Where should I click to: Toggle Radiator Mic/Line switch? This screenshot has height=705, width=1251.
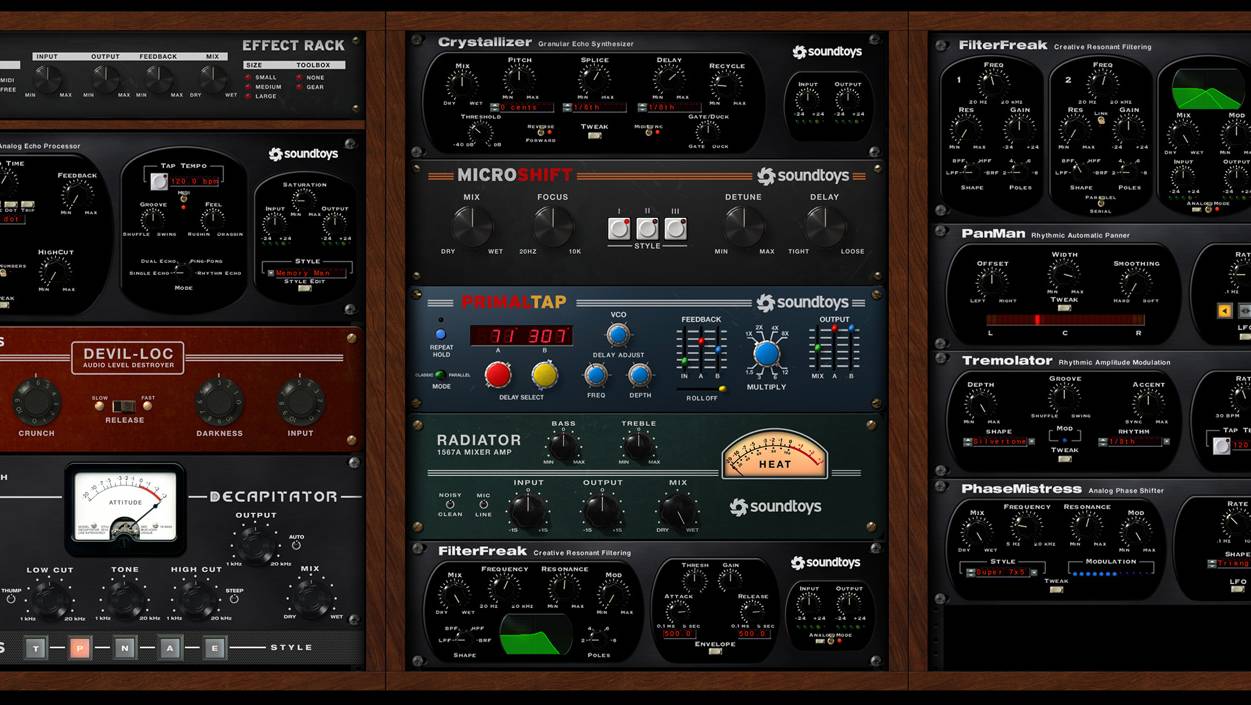(x=485, y=504)
